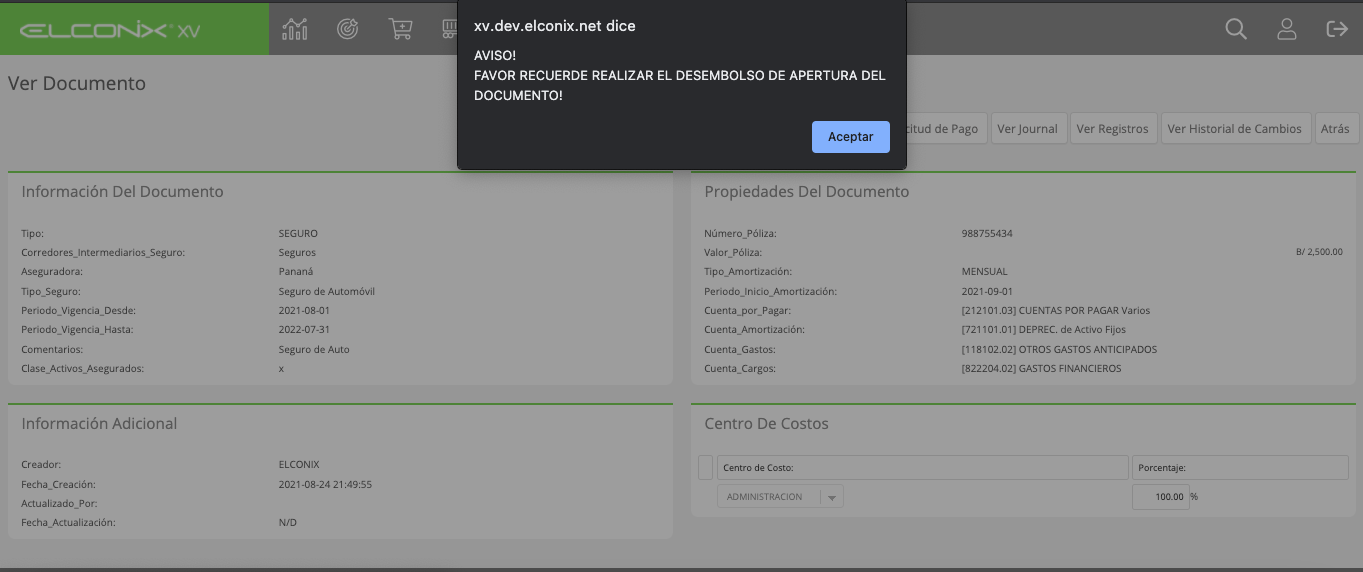
Task: Click the Ver Journal button
Action: click(x=1027, y=128)
